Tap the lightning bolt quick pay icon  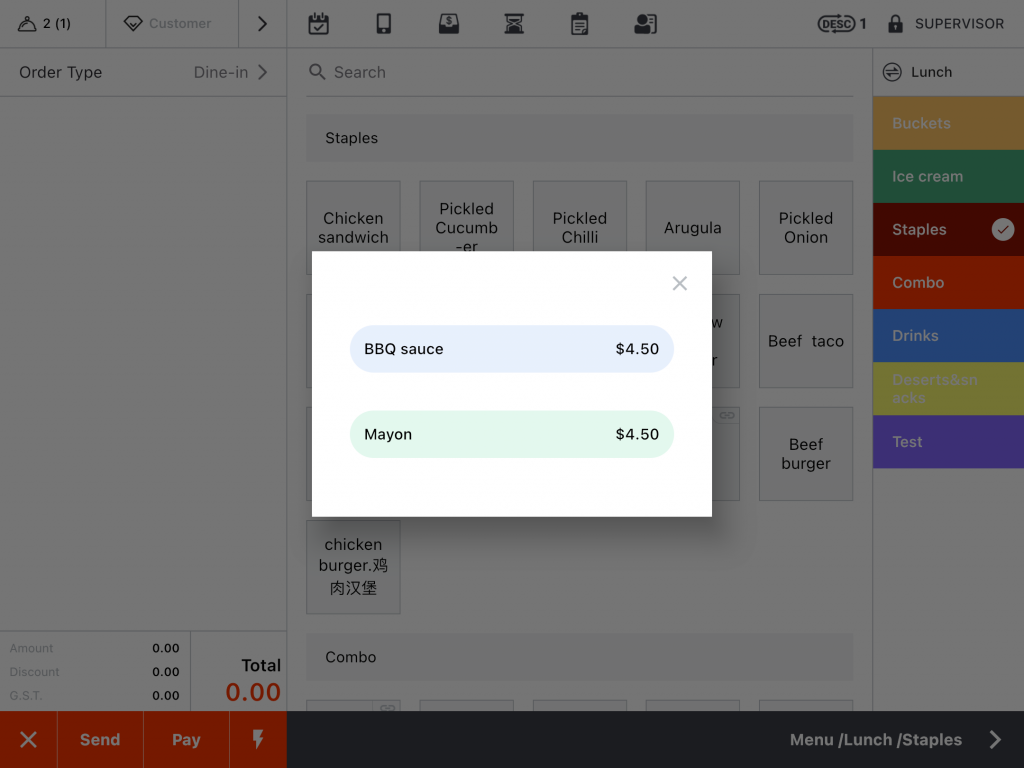click(258, 740)
